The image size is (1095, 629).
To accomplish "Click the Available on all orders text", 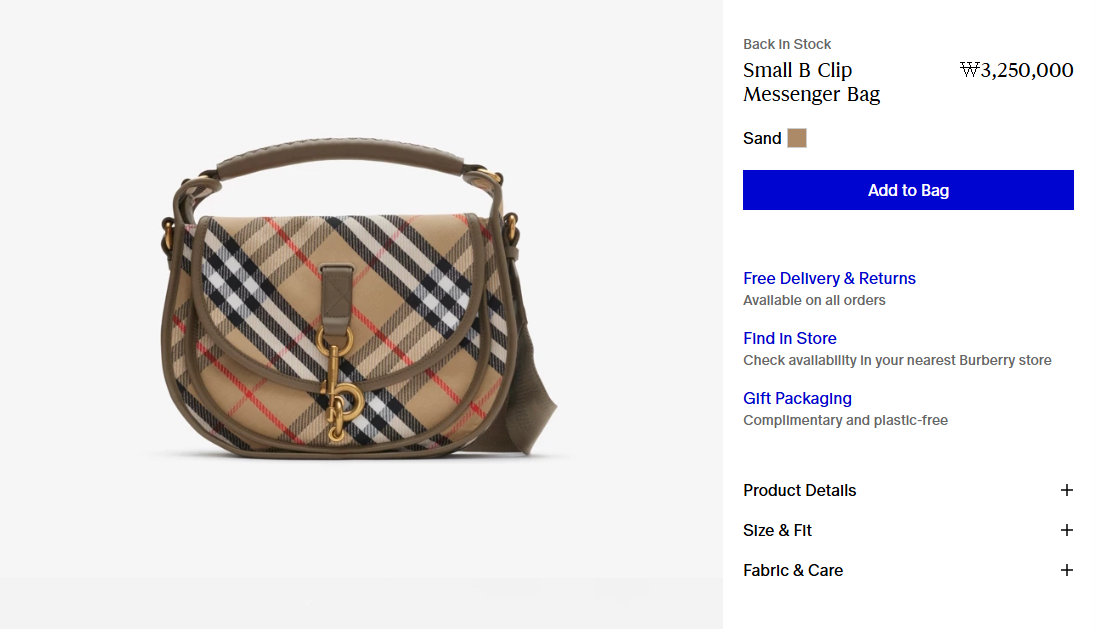I will (814, 300).
